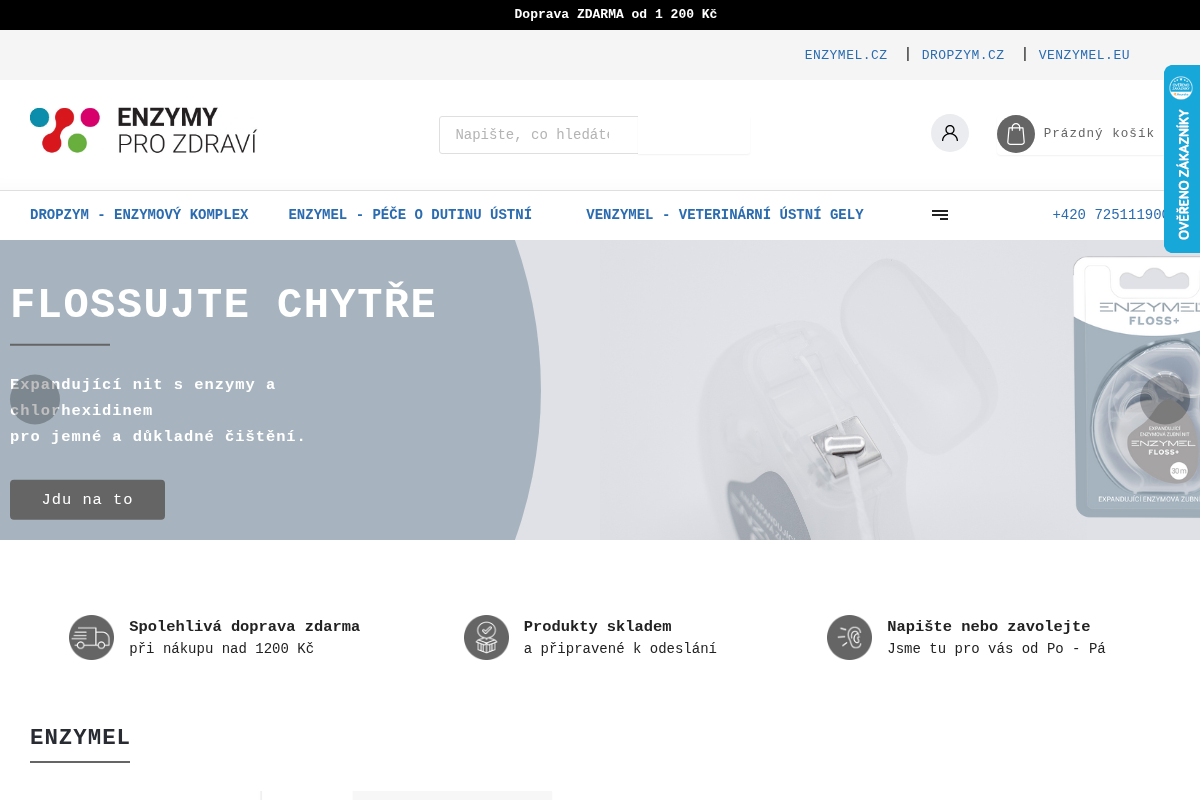The image size is (1200, 800).
Task: Click 'Spolehlivá doprava zdarma' text
Action: [244, 627]
